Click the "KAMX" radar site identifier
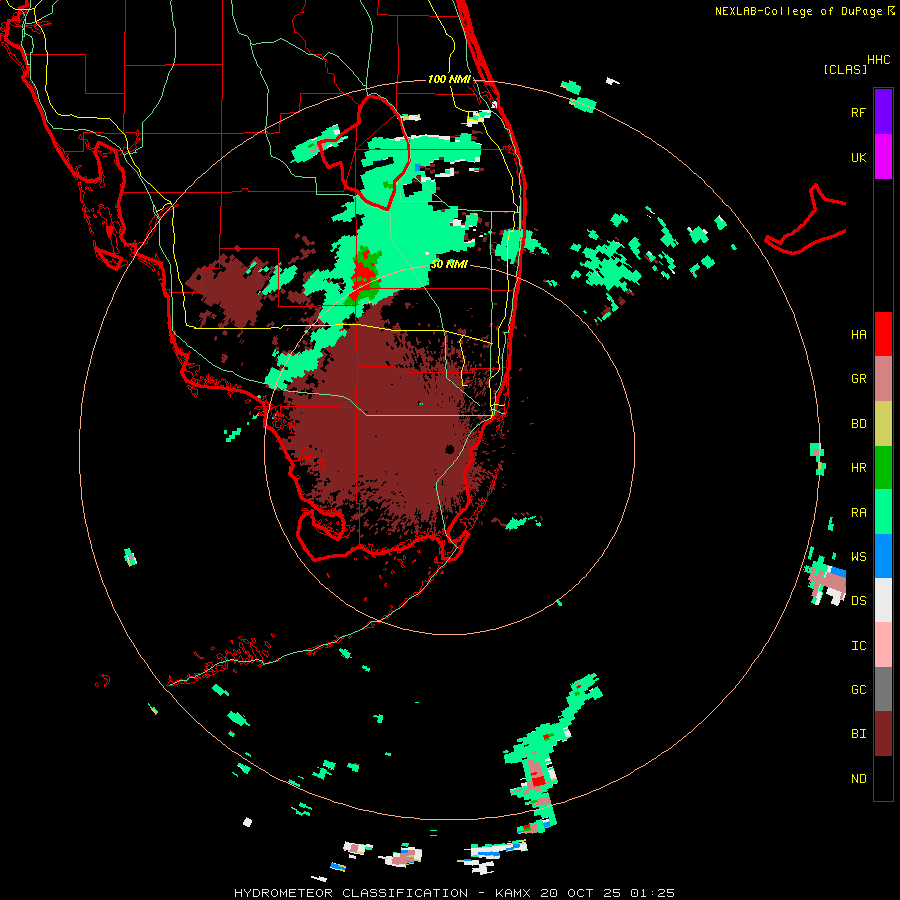Image resolution: width=900 pixels, height=900 pixels. coord(513,893)
